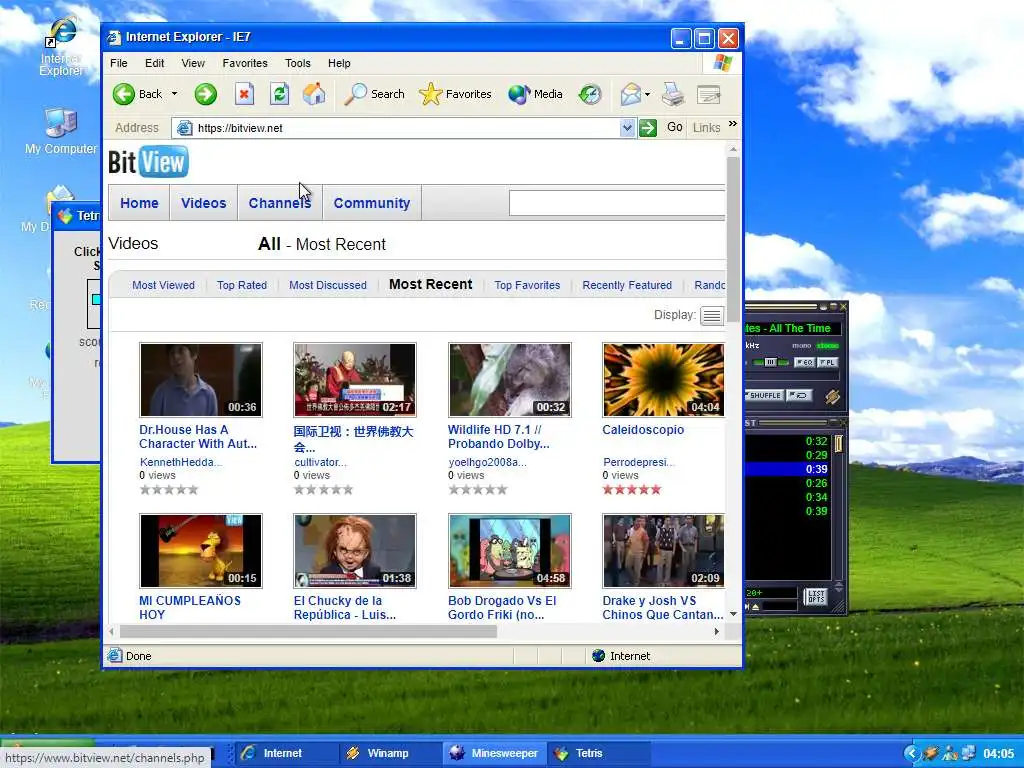The image size is (1024, 768).
Task: Open the Help menu
Action: [x=339, y=63]
